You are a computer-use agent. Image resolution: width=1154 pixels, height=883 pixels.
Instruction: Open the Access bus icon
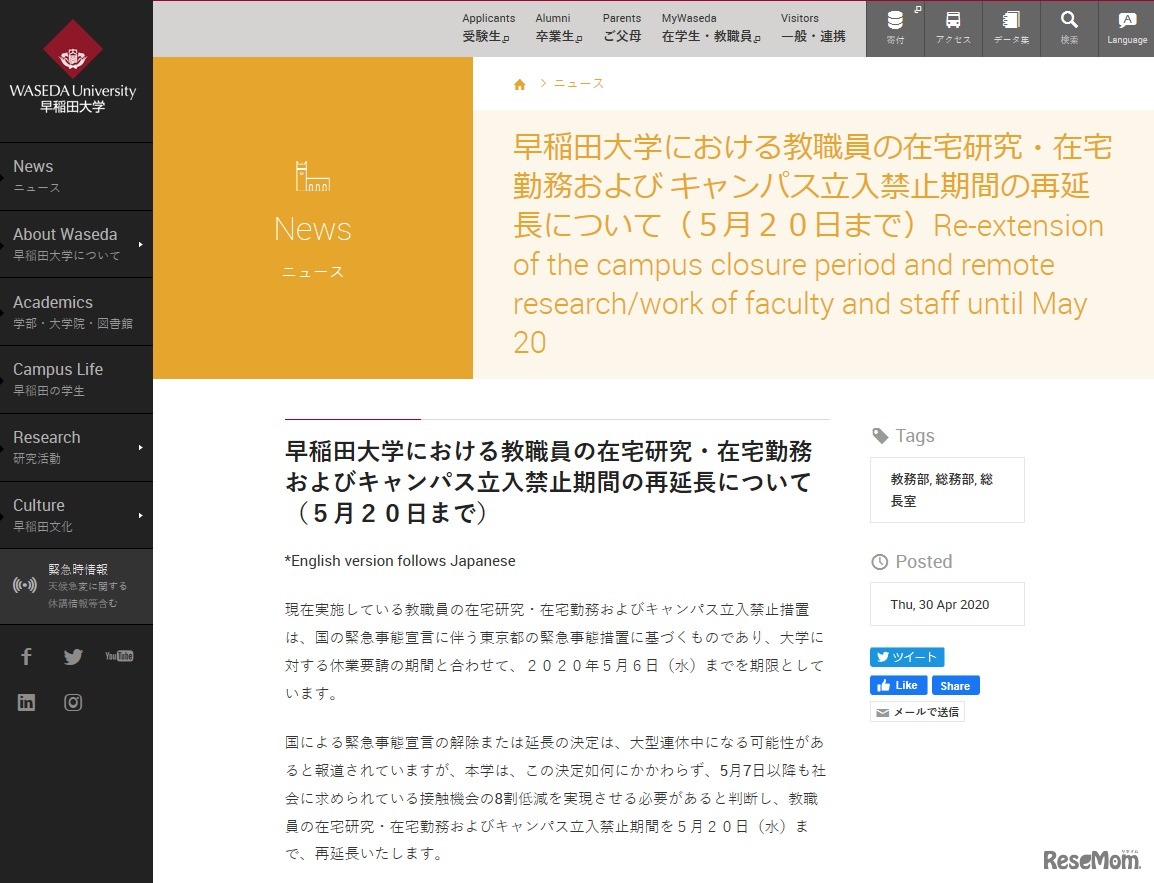click(953, 22)
